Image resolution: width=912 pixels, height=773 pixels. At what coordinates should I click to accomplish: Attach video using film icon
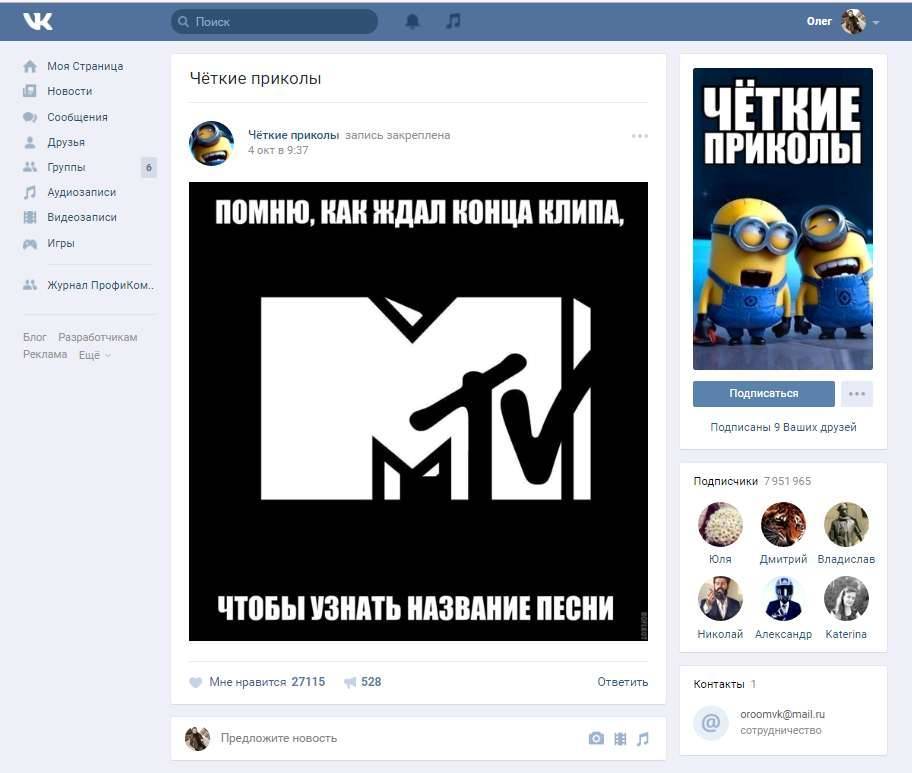click(x=620, y=739)
